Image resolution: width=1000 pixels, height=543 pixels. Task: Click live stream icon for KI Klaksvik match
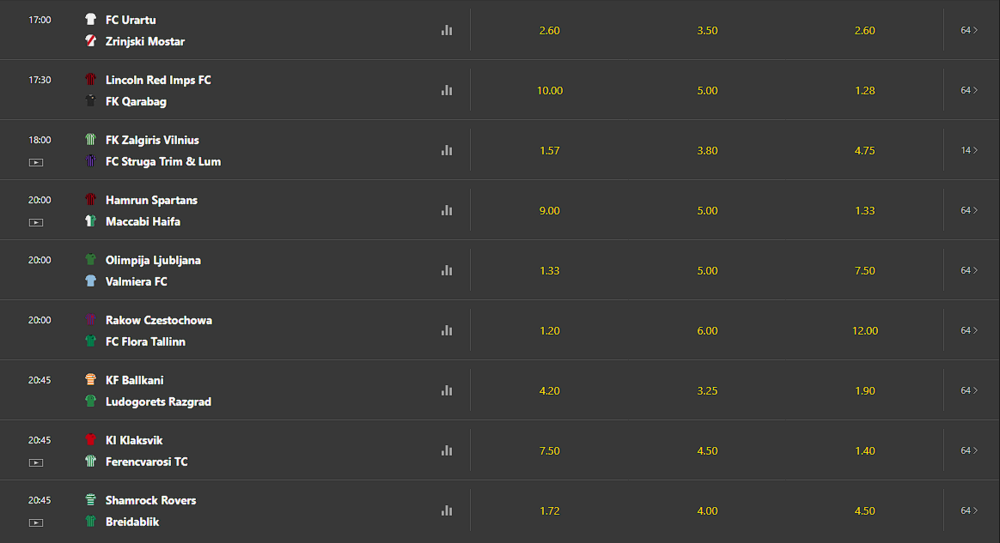coord(36,462)
